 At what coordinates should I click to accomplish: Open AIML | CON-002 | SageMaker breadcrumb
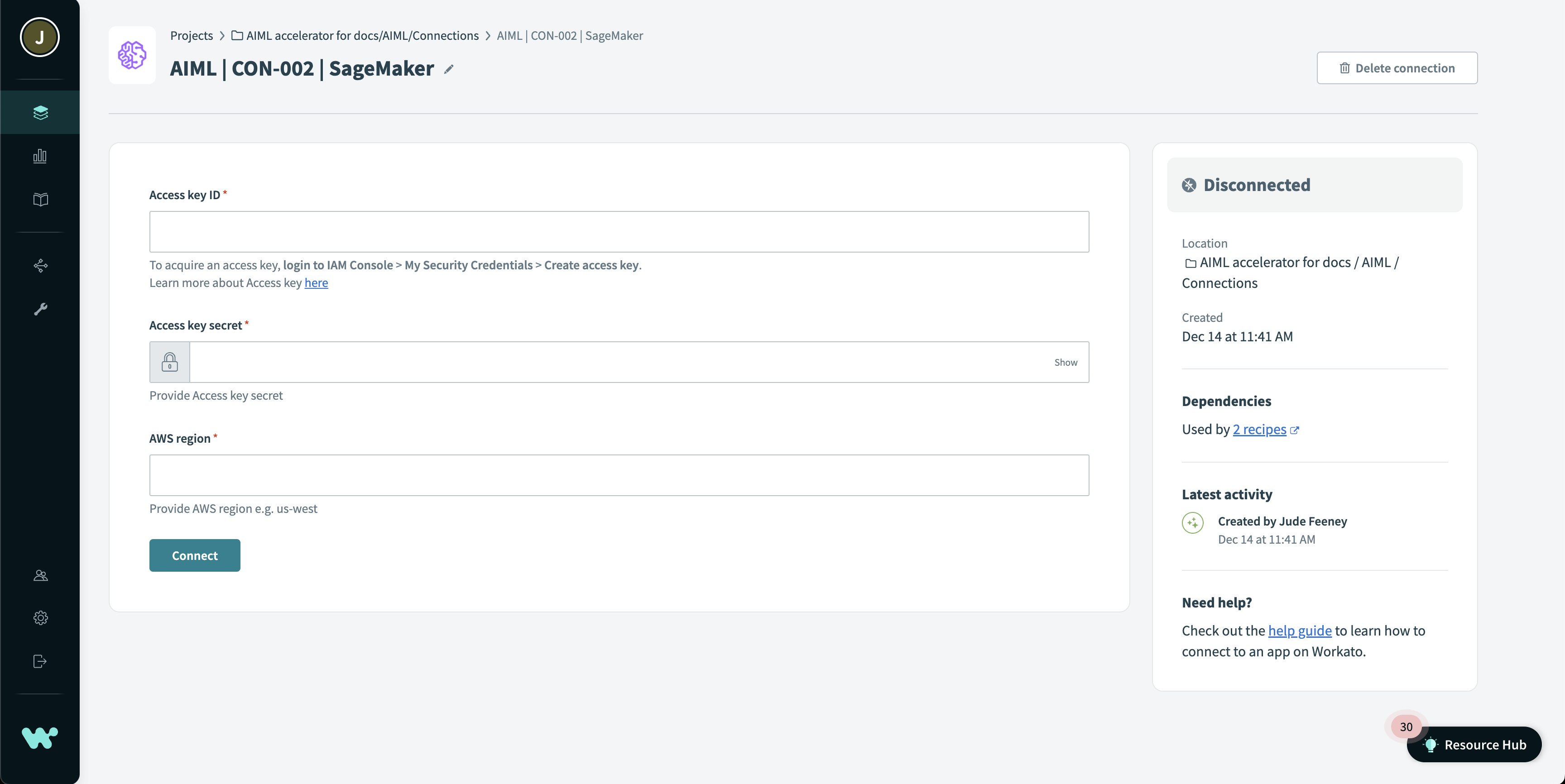pyautogui.click(x=569, y=35)
